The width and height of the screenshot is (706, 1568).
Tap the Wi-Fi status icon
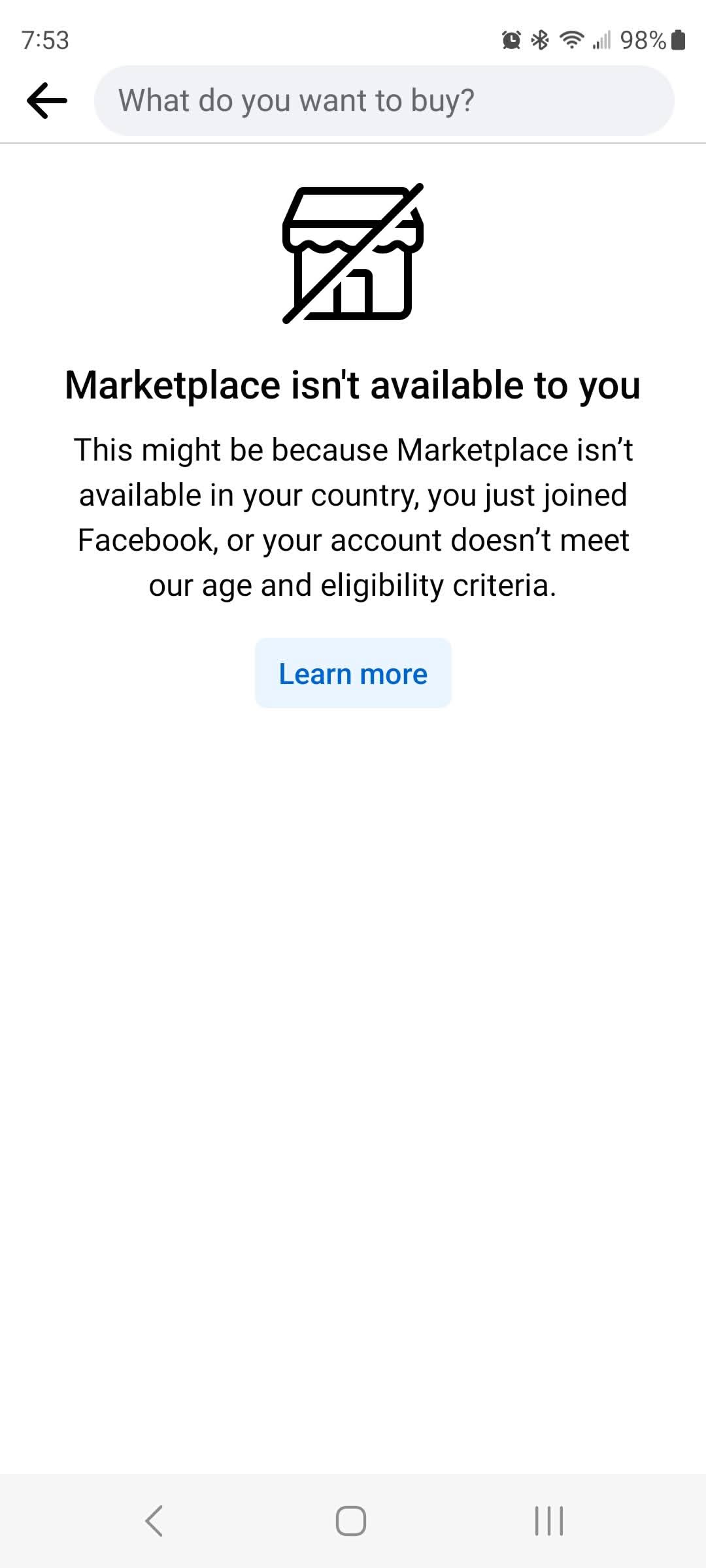click(x=572, y=41)
